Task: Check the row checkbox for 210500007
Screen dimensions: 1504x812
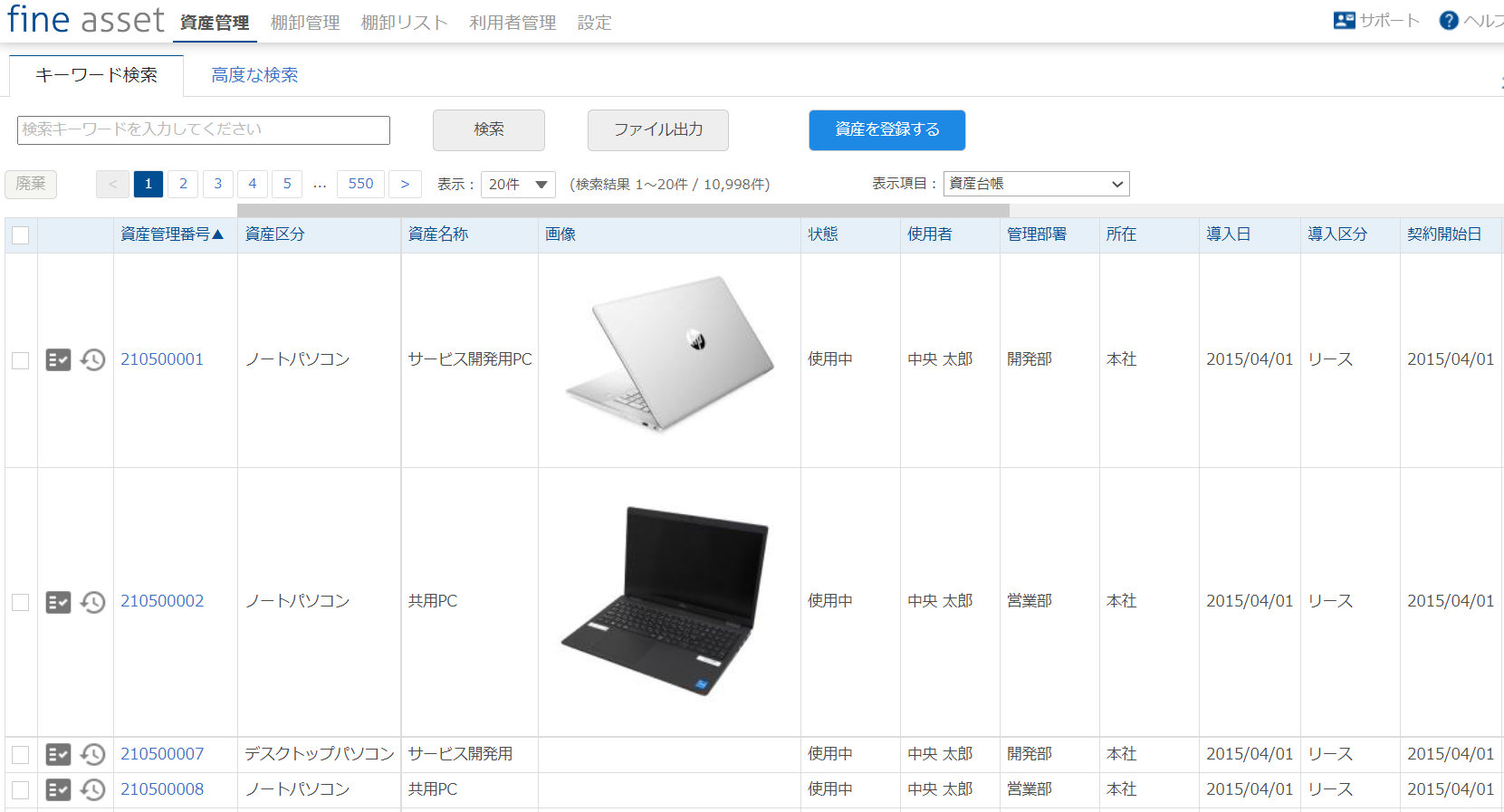Action: coord(21,754)
